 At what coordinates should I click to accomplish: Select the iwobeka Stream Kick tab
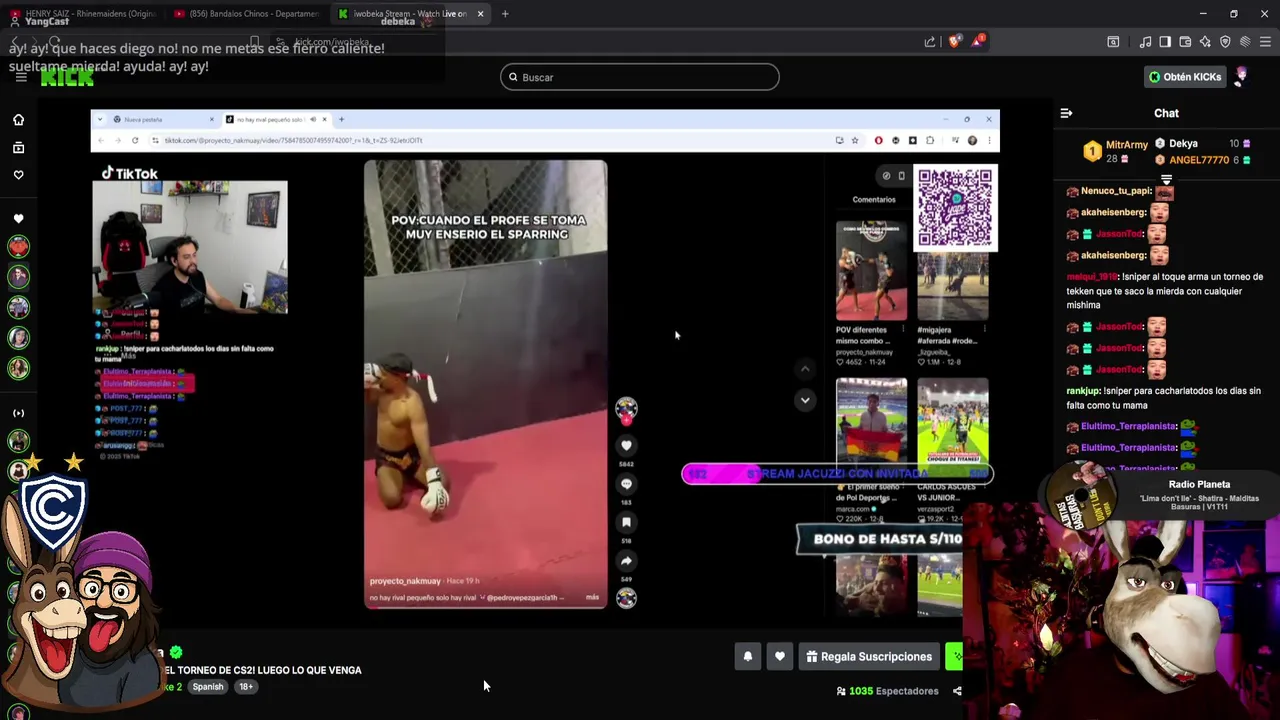point(403,14)
